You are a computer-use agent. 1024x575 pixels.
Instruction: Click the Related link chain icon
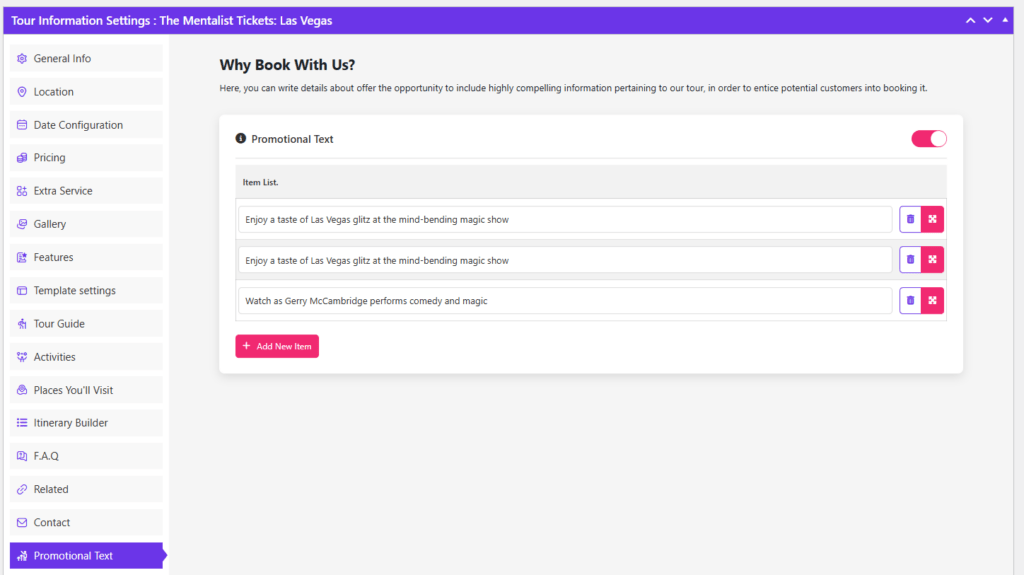click(x=22, y=489)
